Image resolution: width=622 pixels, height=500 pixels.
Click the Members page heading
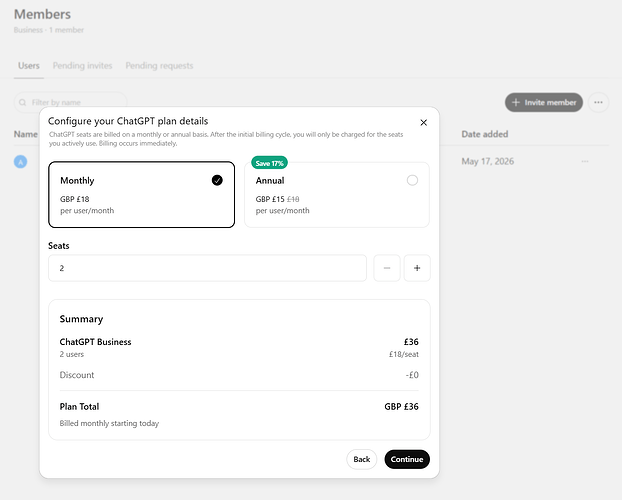(x=42, y=14)
